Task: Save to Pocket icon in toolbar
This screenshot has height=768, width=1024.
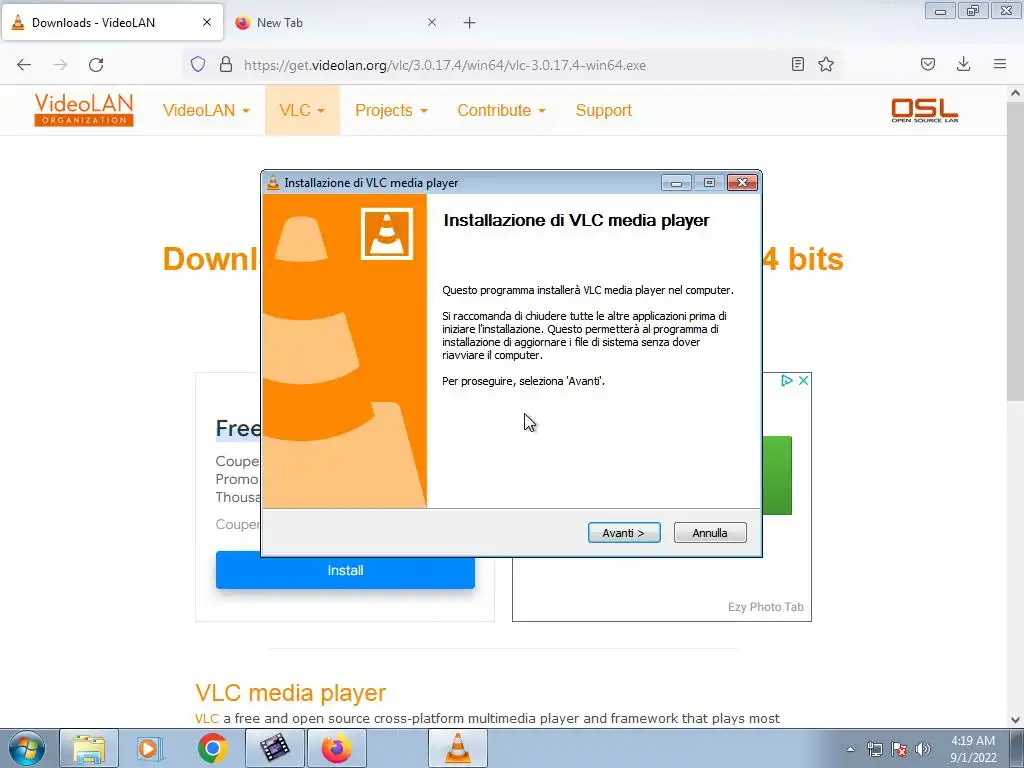Action: click(928, 64)
